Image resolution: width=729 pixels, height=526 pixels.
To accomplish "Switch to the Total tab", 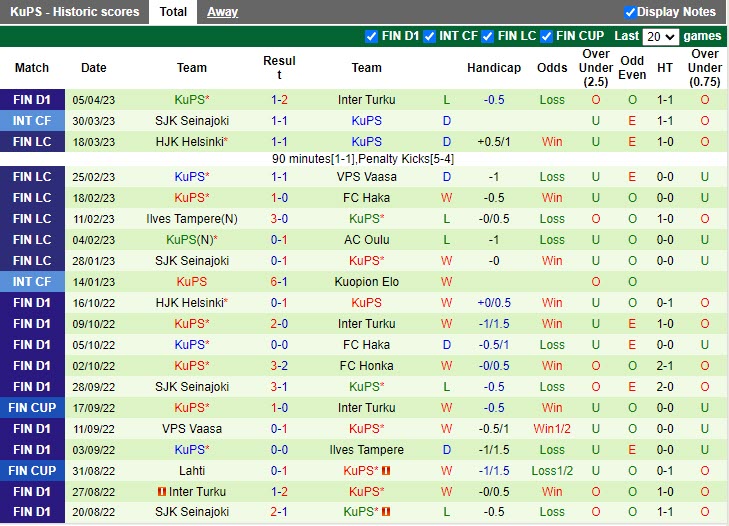I will 173,12.
